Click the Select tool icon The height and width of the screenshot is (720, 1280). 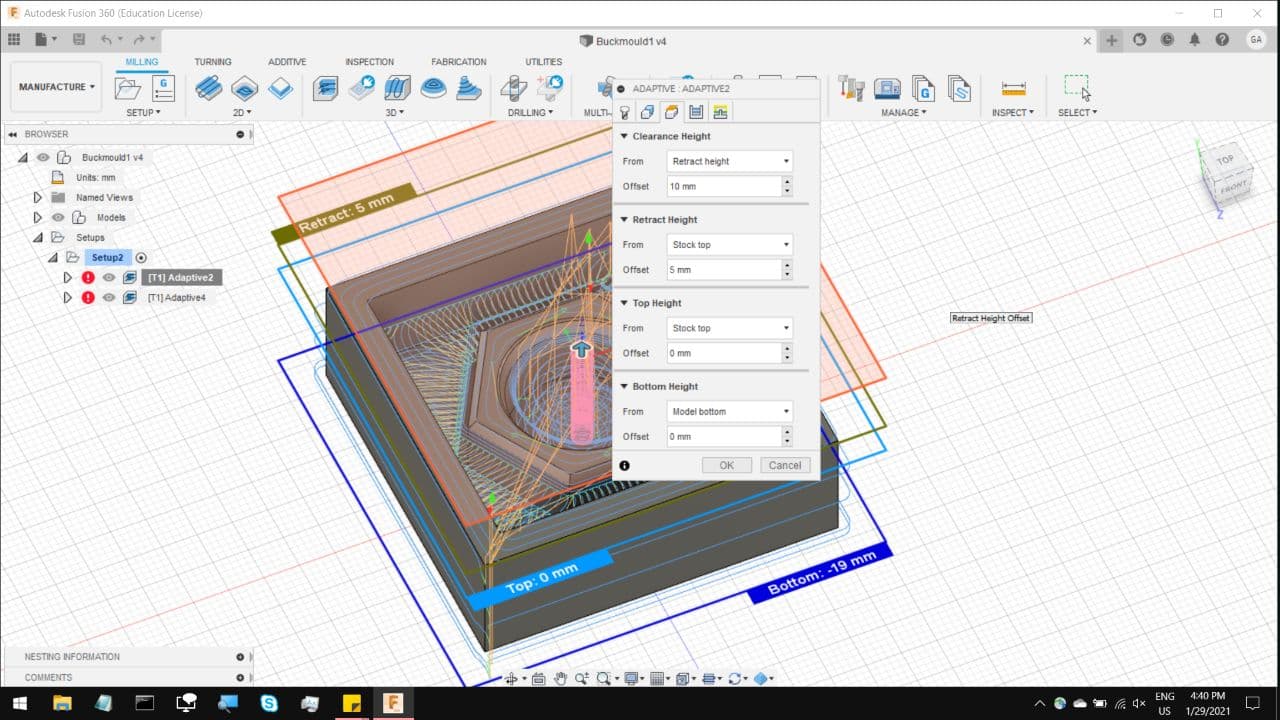click(x=1077, y=87)
